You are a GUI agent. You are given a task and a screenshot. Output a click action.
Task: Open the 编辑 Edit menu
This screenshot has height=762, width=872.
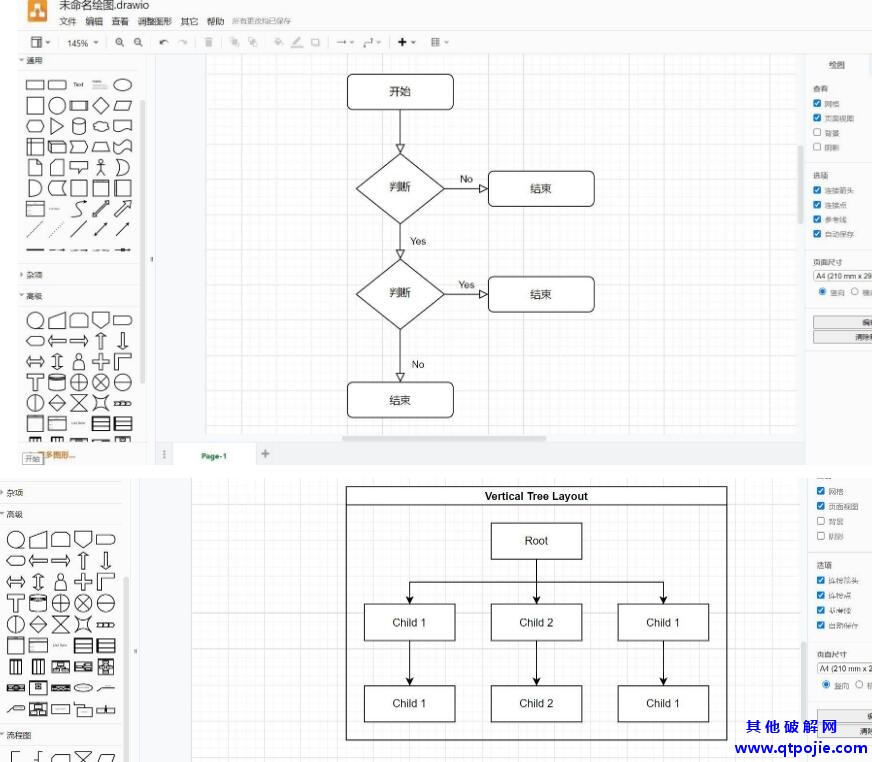(94, 21)
